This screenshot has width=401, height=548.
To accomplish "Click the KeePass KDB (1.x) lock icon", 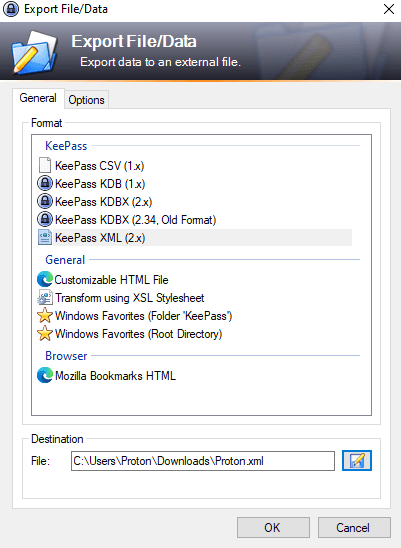I will [45, 183].
